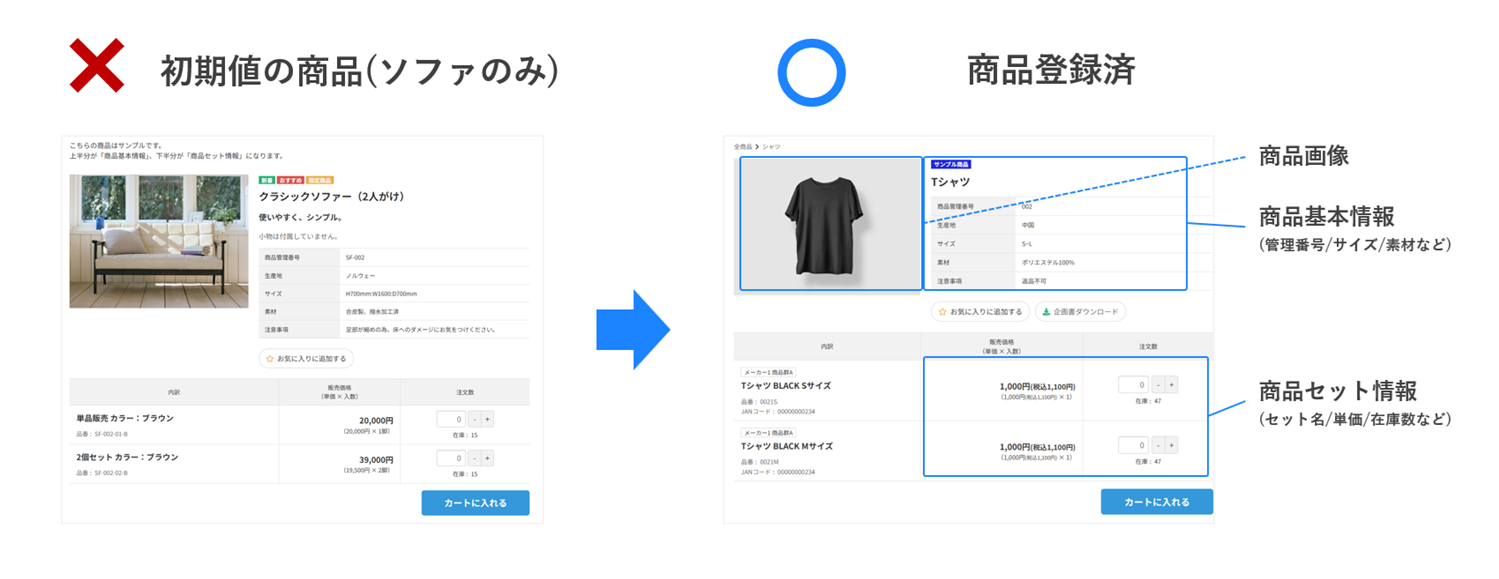Image resolution: width=1499 pixels, height=579 pixels.
Task: Click quantity field for Tシャツ BLACK Mサイズ
Action: (x=1133, y=445)
